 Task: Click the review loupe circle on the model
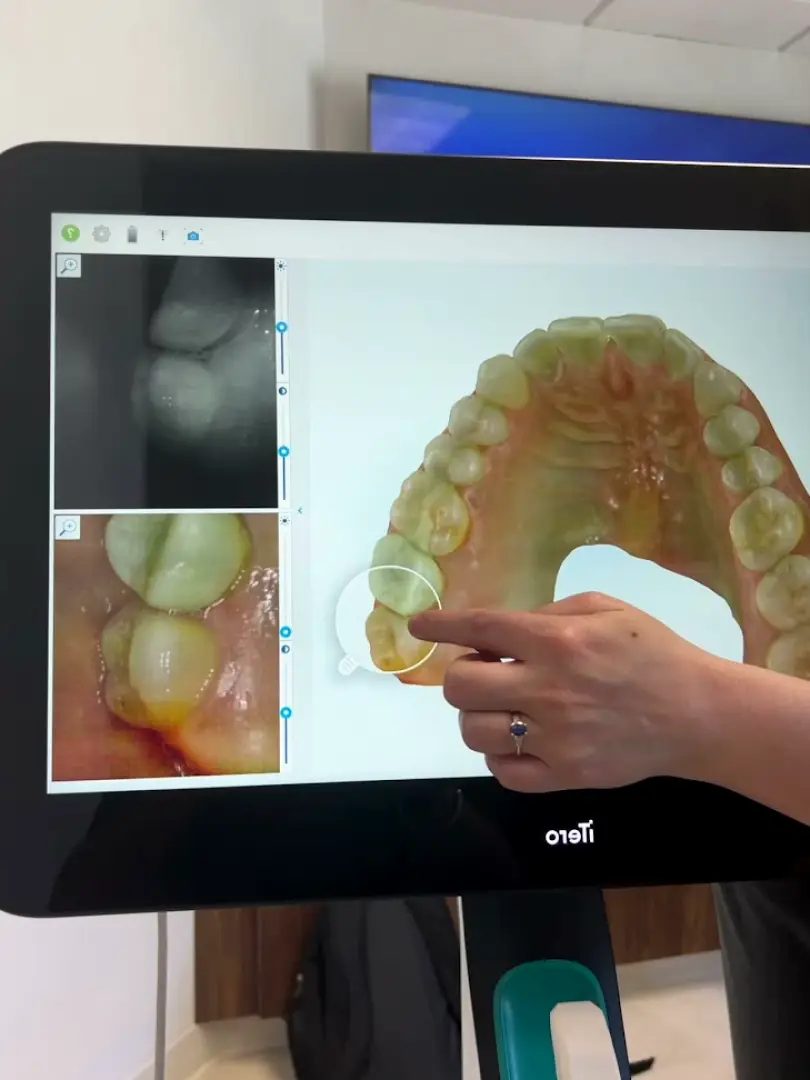(x=388, y=619)
